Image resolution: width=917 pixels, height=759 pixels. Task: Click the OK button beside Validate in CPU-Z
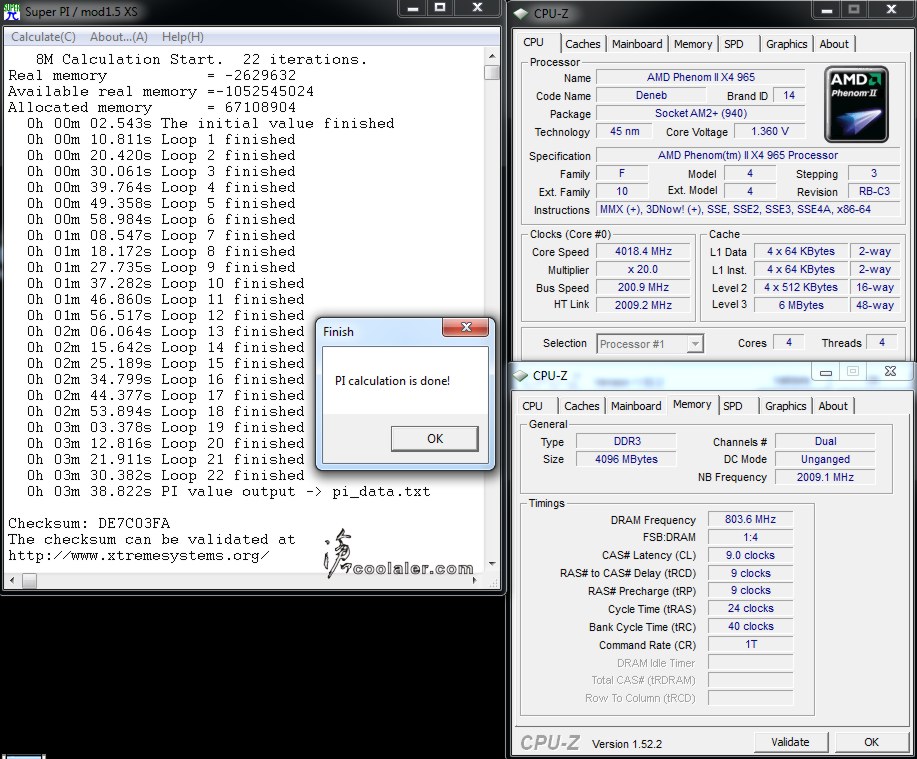point(871,742)
